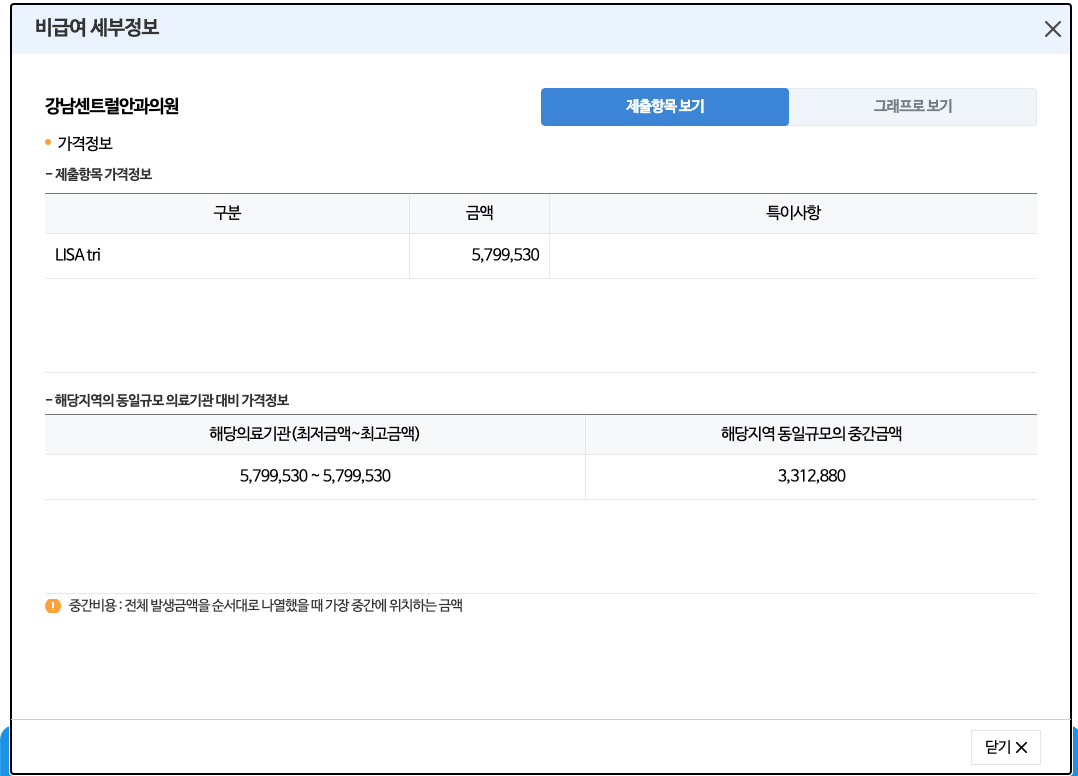Click the X icon in the dialog header

[x=1052, y=30]
